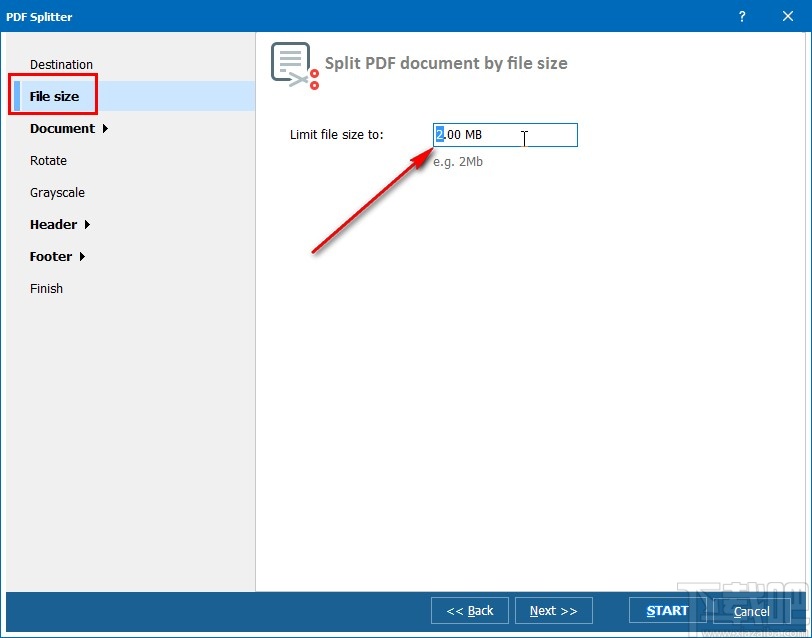Click the split document scissors icon
The image size is (812, 638).
pyautogui.click(x=295, y=66)
